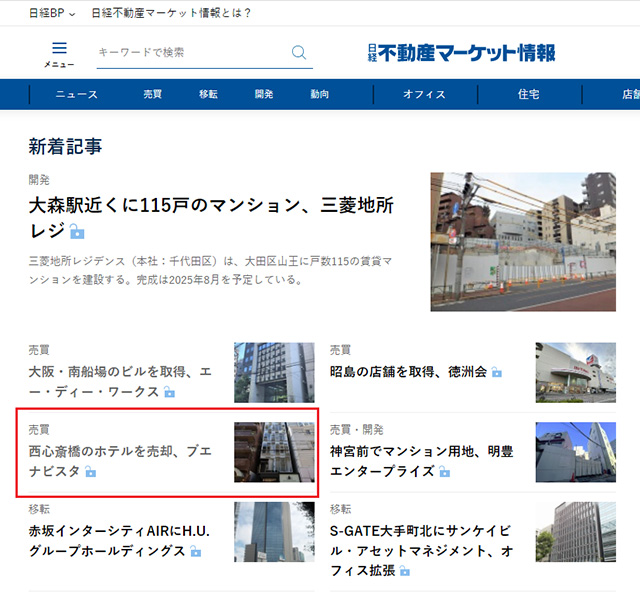Select the 開発 navigation tab

[264, 94]
